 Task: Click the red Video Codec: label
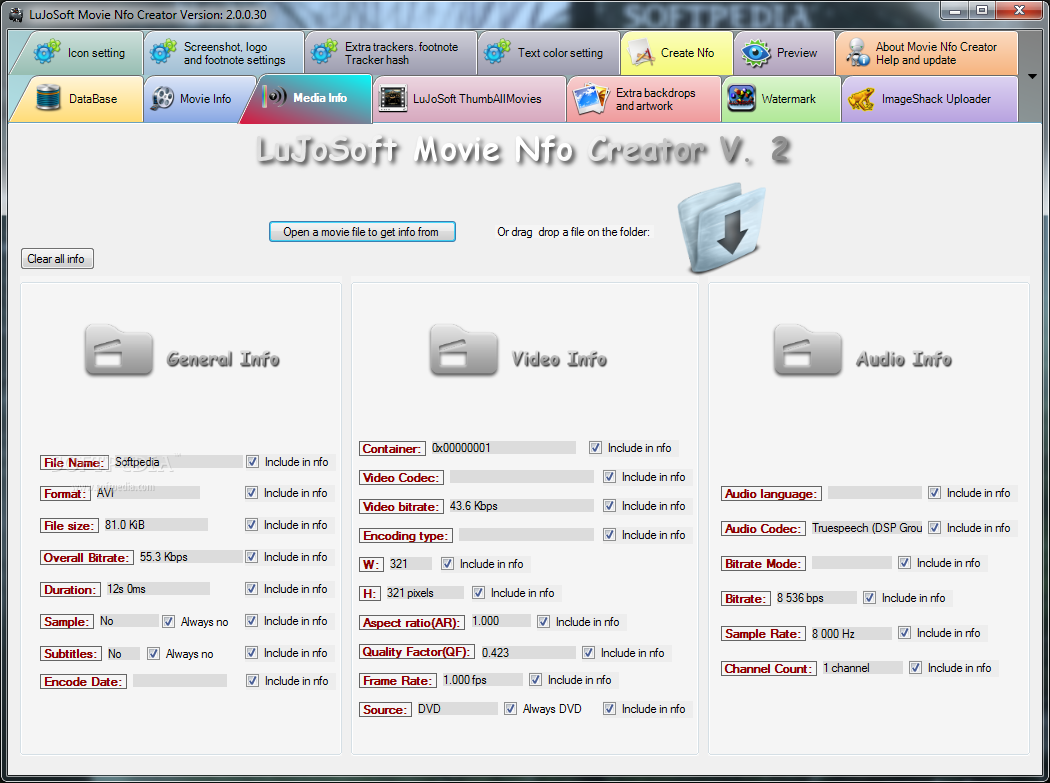coord(400,478)
